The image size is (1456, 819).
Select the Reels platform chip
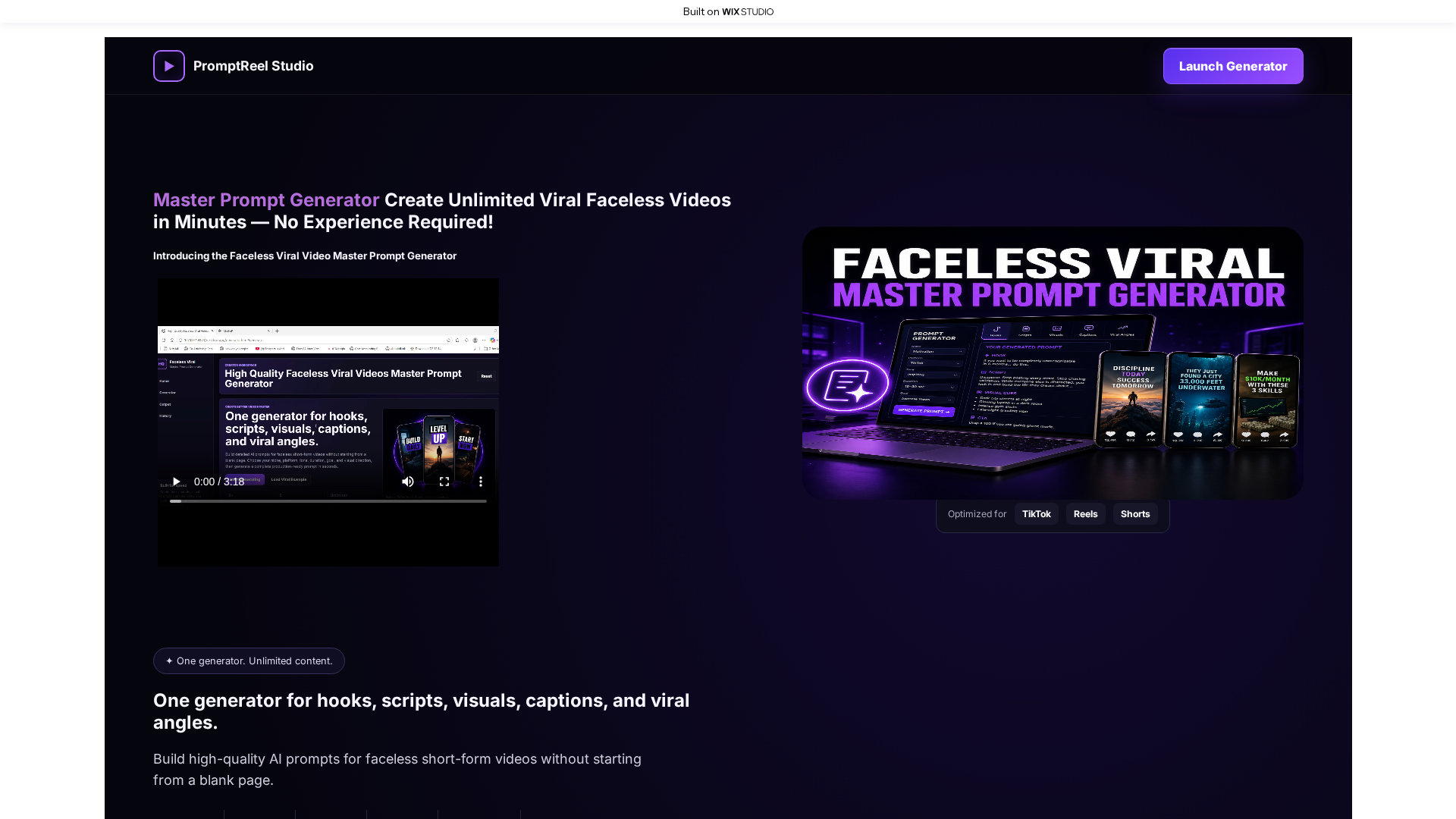coord(1085,514)
